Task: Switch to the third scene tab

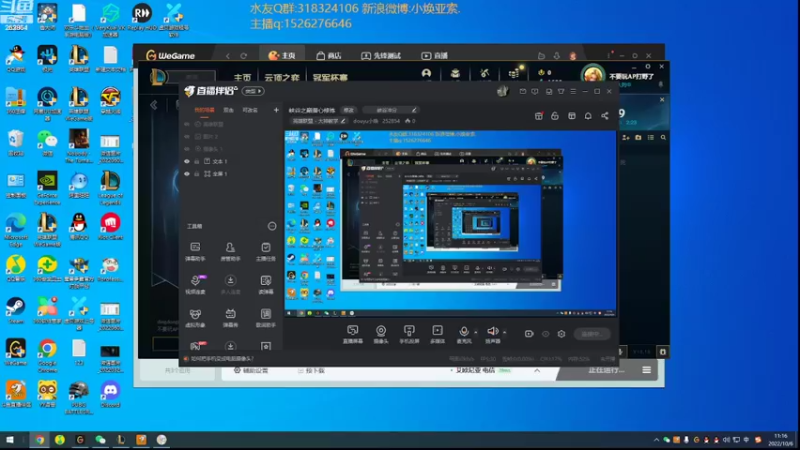Action: [x=250, y=110]
